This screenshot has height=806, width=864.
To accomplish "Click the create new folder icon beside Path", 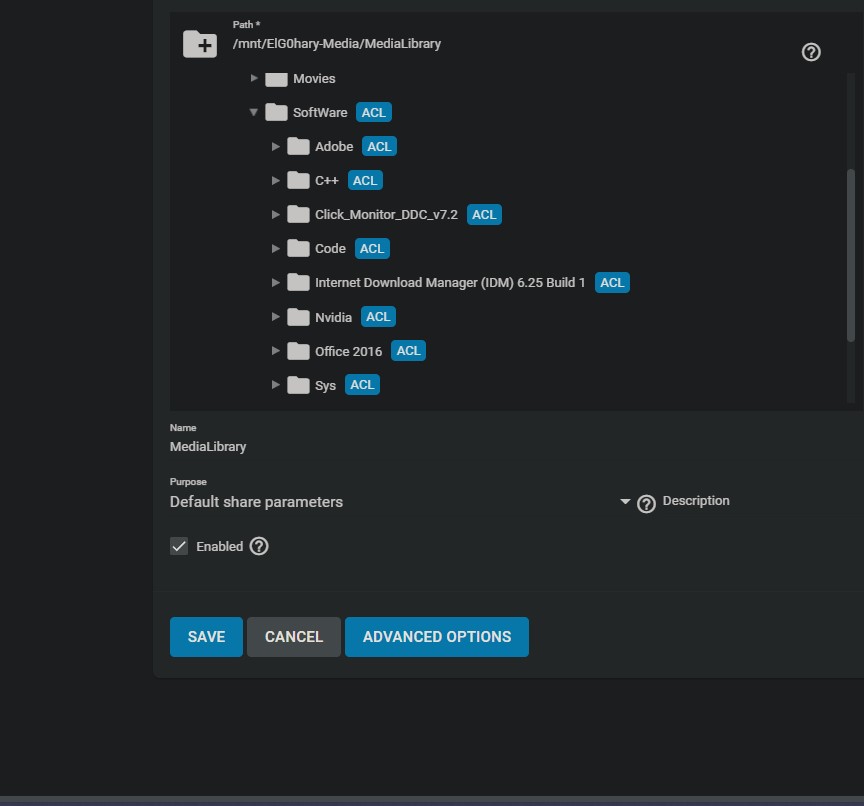I will (x=199, y=44).
